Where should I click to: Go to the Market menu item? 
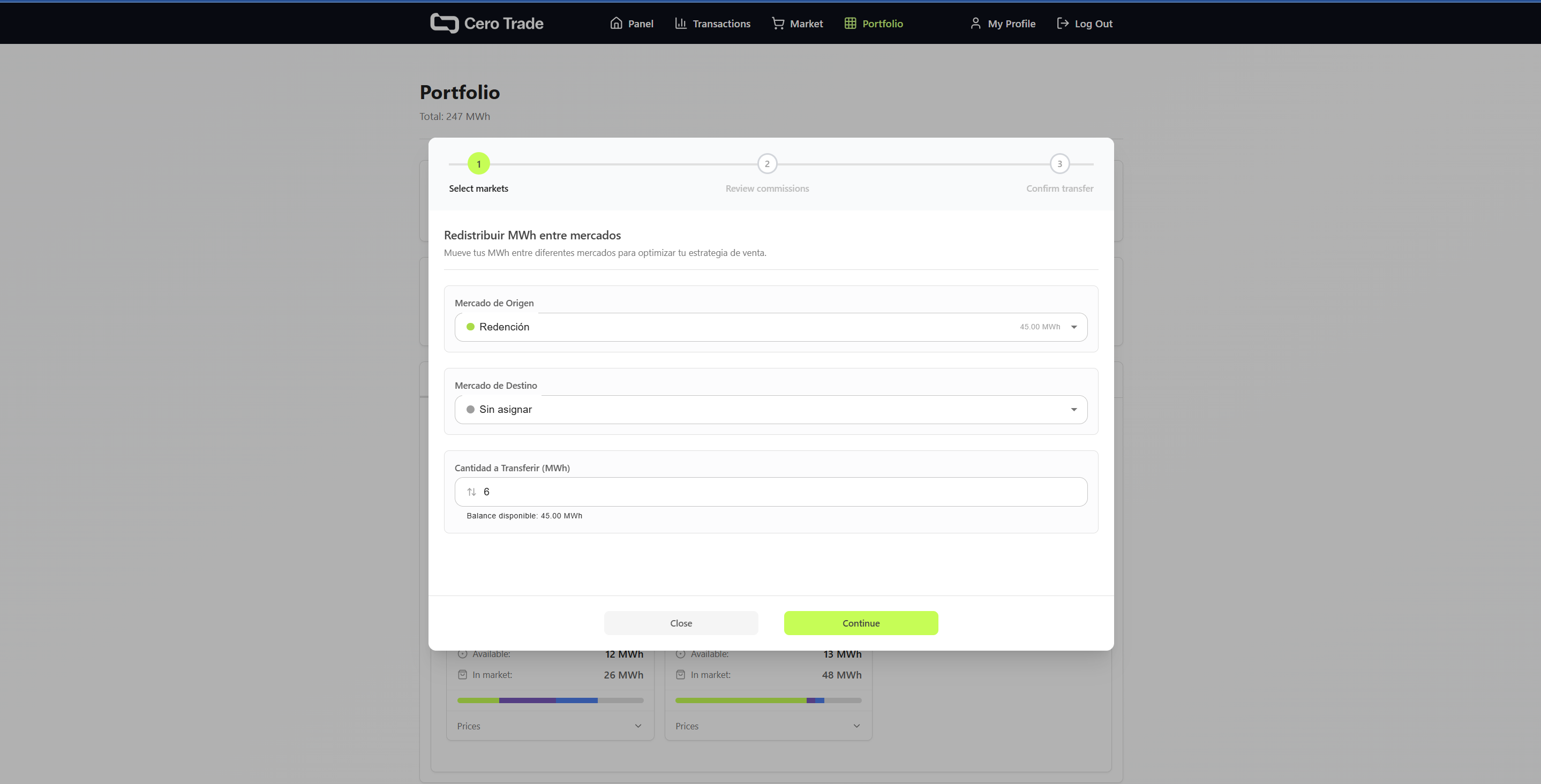pos(806,24)
